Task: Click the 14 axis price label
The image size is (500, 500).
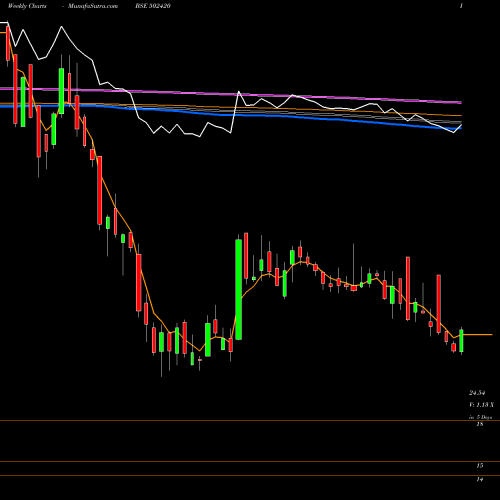Action: [x=480, y=480]
